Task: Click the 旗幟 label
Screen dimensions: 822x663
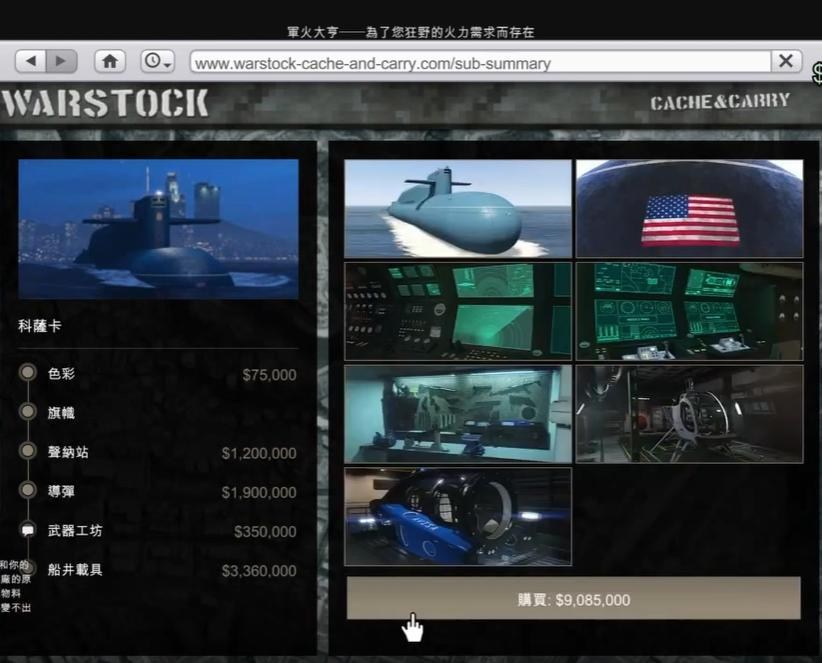Action: click(x=61, y=412)
